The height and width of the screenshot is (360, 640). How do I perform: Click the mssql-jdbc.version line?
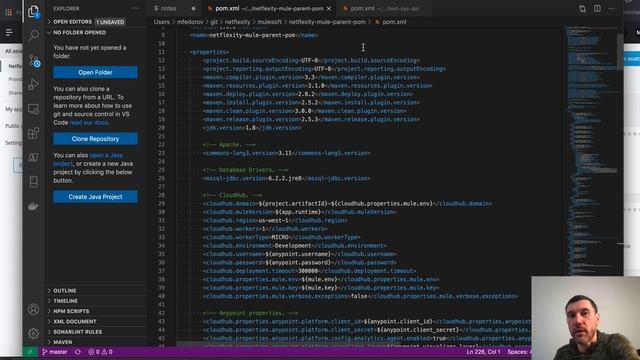tap(287, 178)
